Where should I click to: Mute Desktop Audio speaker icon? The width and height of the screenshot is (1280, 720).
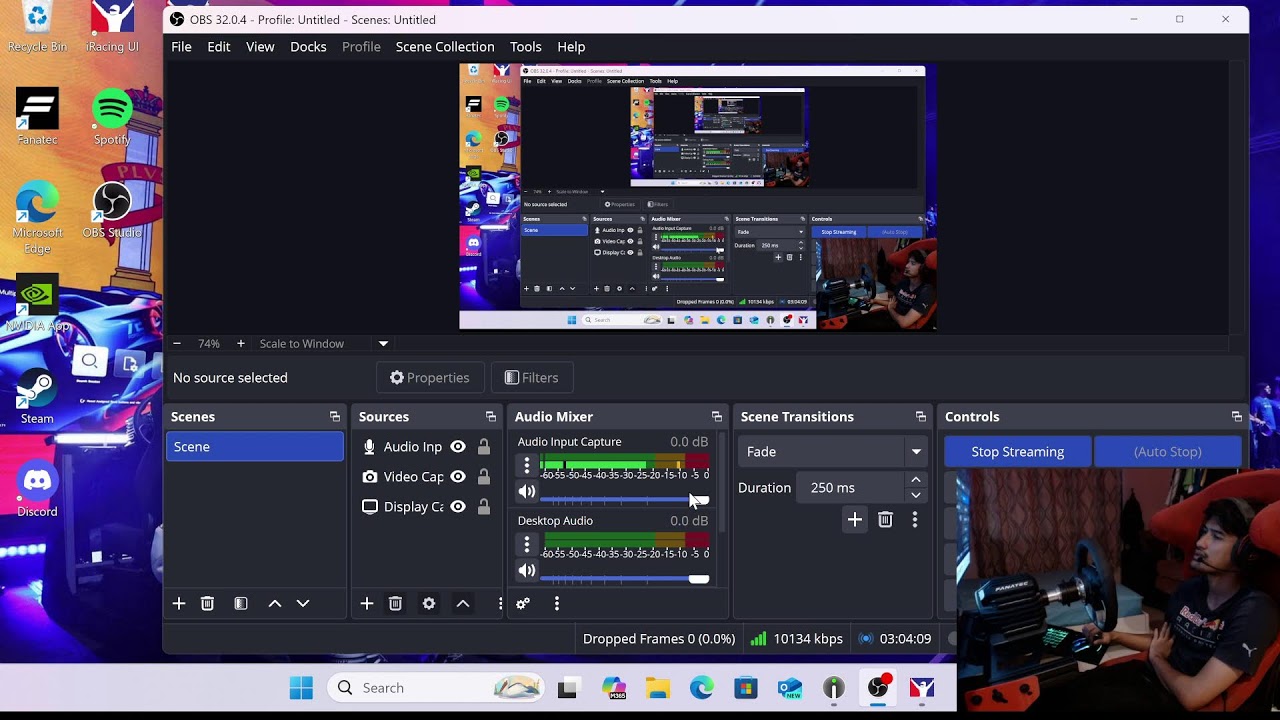(x=527, y=570)
